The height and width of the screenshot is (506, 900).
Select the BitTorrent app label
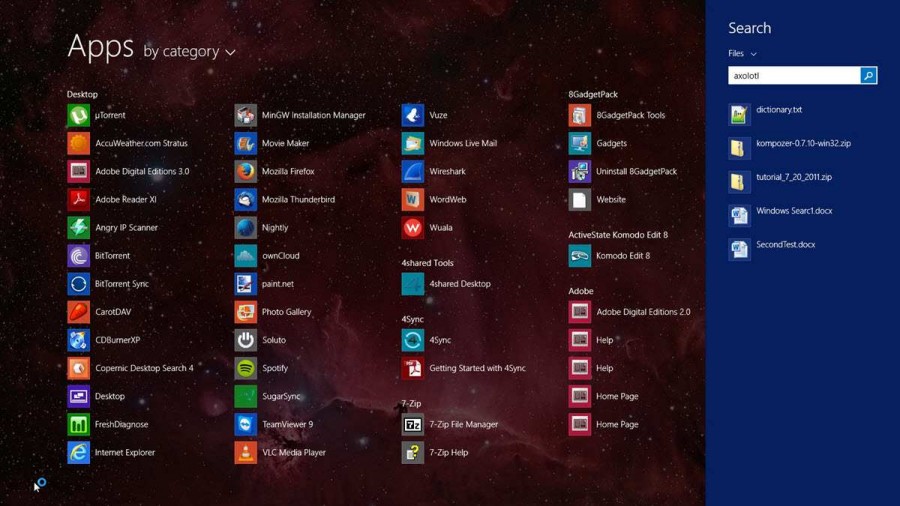pos(112,256)
